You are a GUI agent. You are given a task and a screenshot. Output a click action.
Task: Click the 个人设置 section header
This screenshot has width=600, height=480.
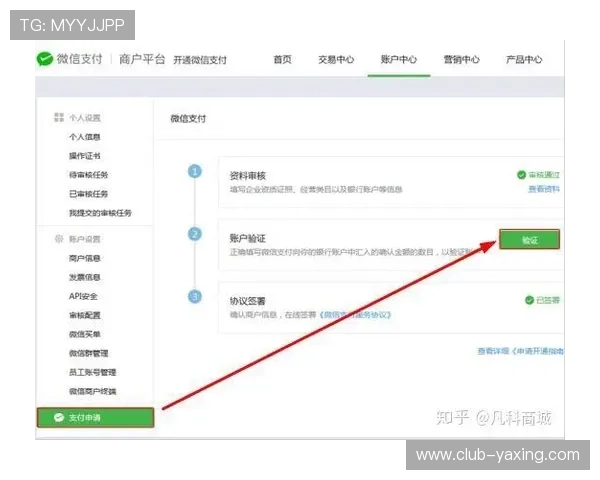[85, 118]
